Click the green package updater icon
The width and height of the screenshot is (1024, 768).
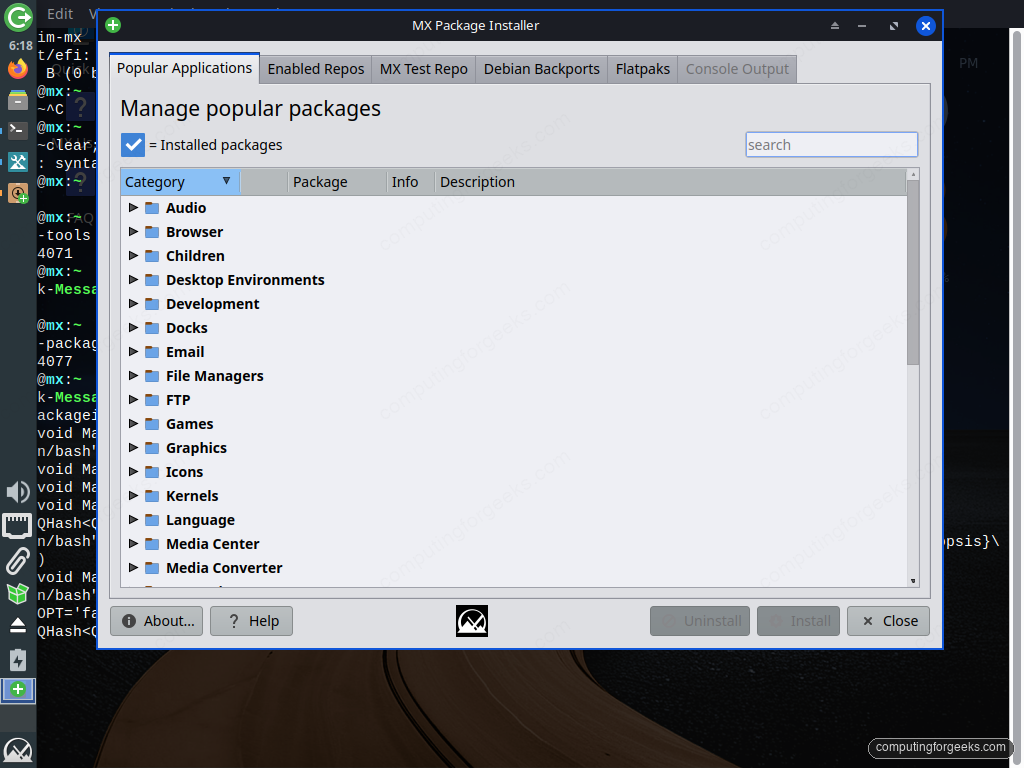18,593
